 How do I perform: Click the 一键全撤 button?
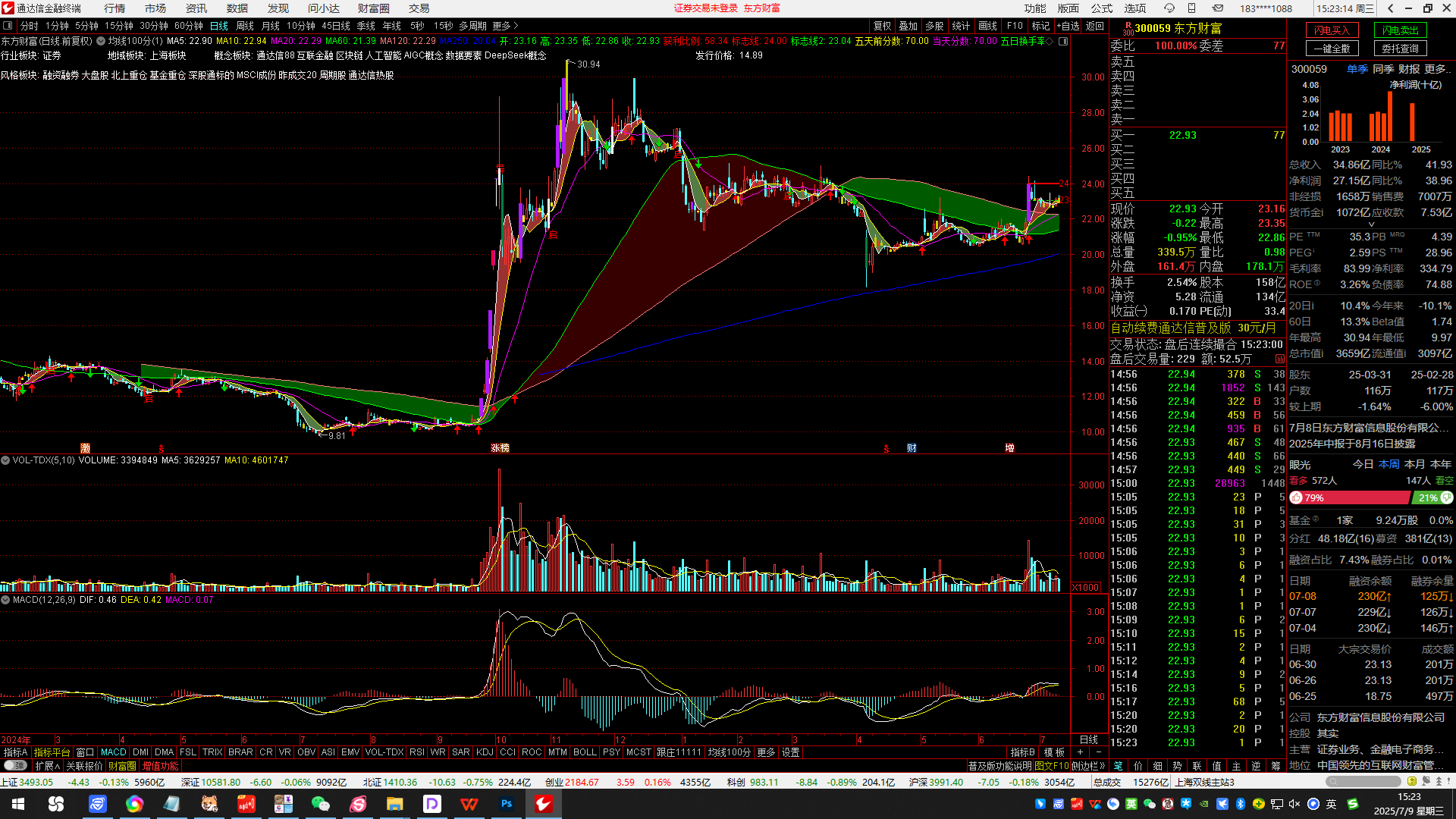(x=1332, y=49)
